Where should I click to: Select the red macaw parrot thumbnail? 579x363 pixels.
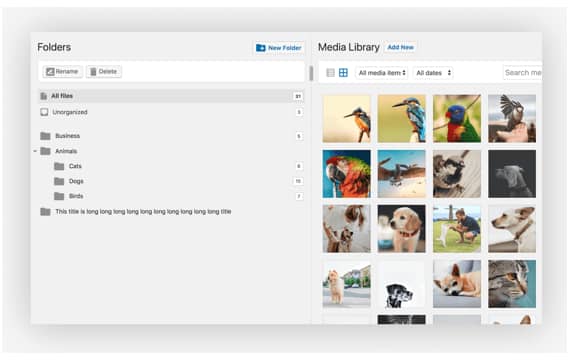(x=346, y=174)
